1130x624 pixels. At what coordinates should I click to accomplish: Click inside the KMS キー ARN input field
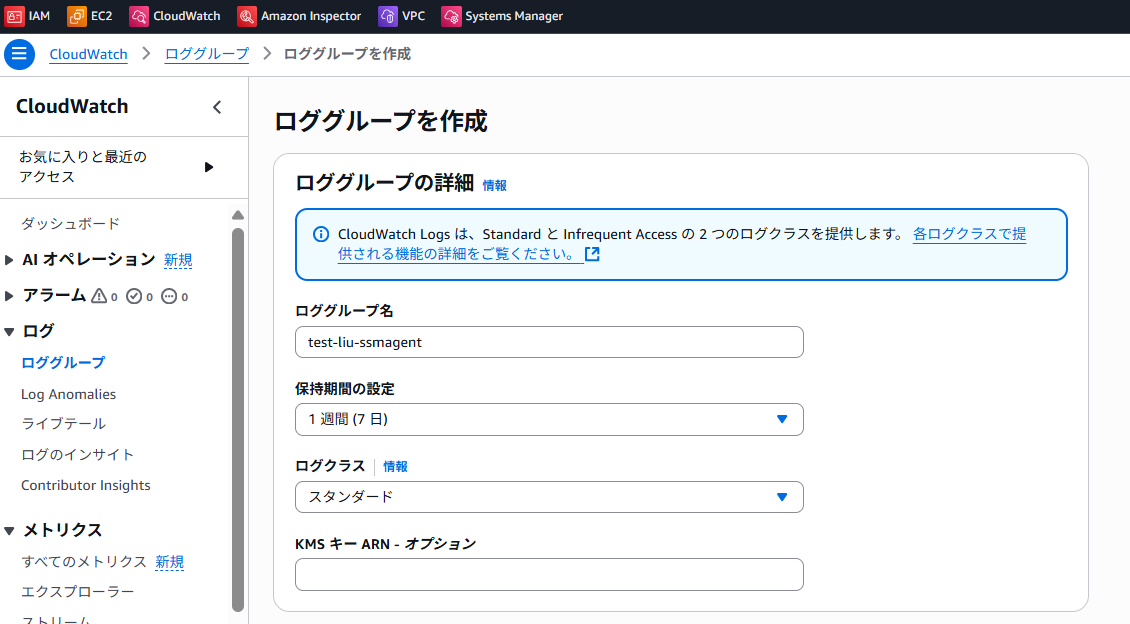click(549, 574)
